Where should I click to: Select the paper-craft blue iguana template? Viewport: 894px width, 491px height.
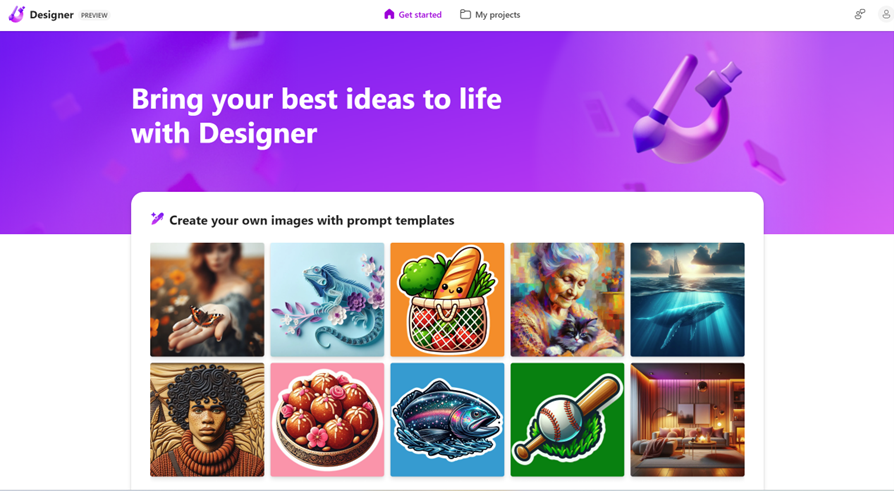[327, 299]
